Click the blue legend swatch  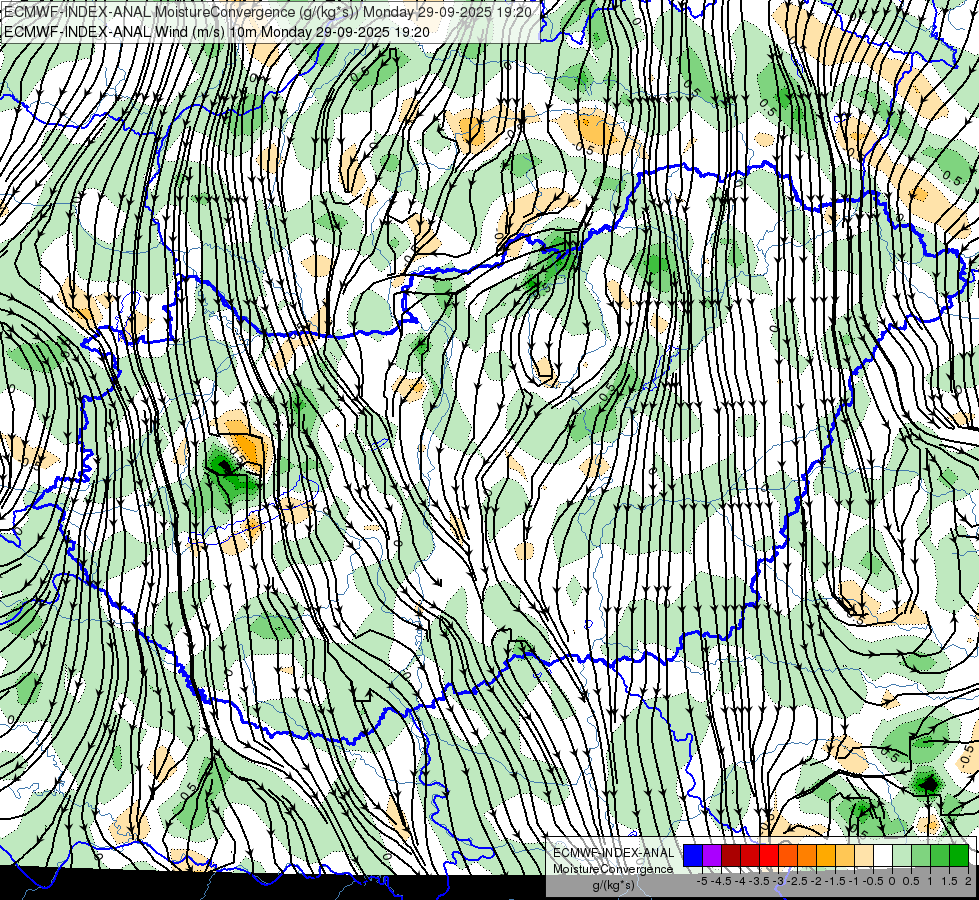(693, 855)
